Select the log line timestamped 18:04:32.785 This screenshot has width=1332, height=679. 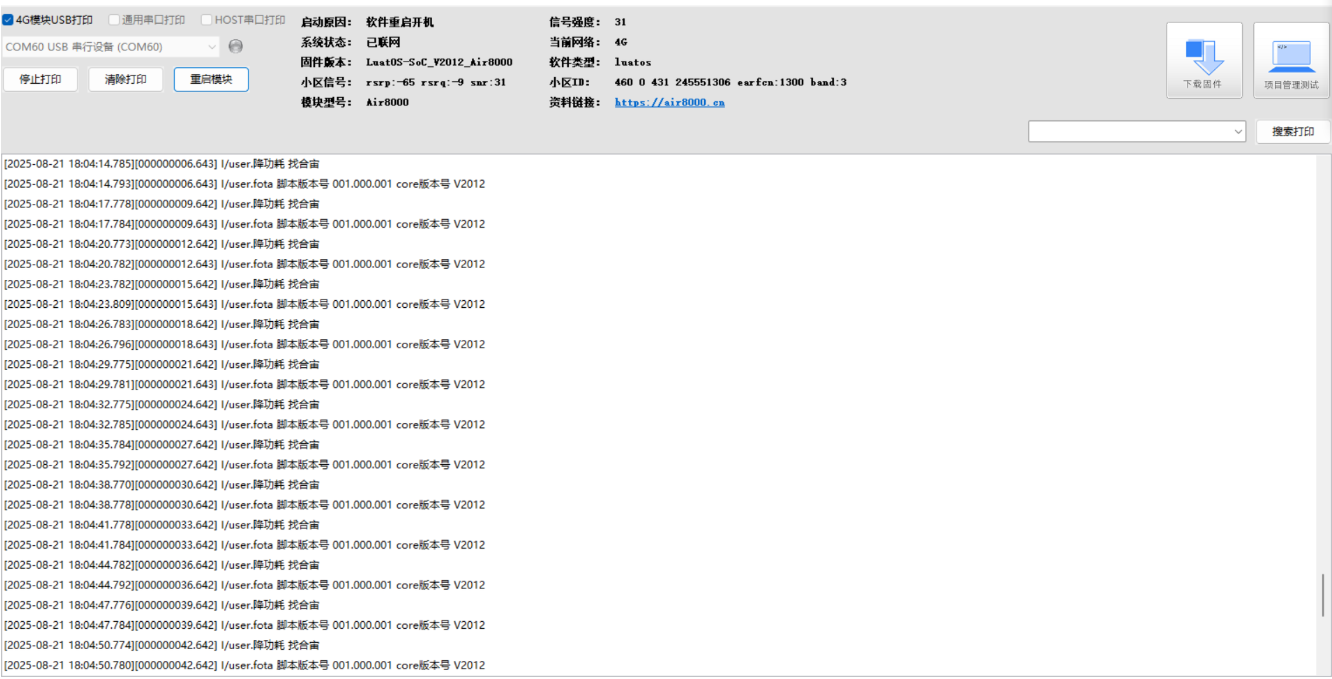[x=244, y=424]
